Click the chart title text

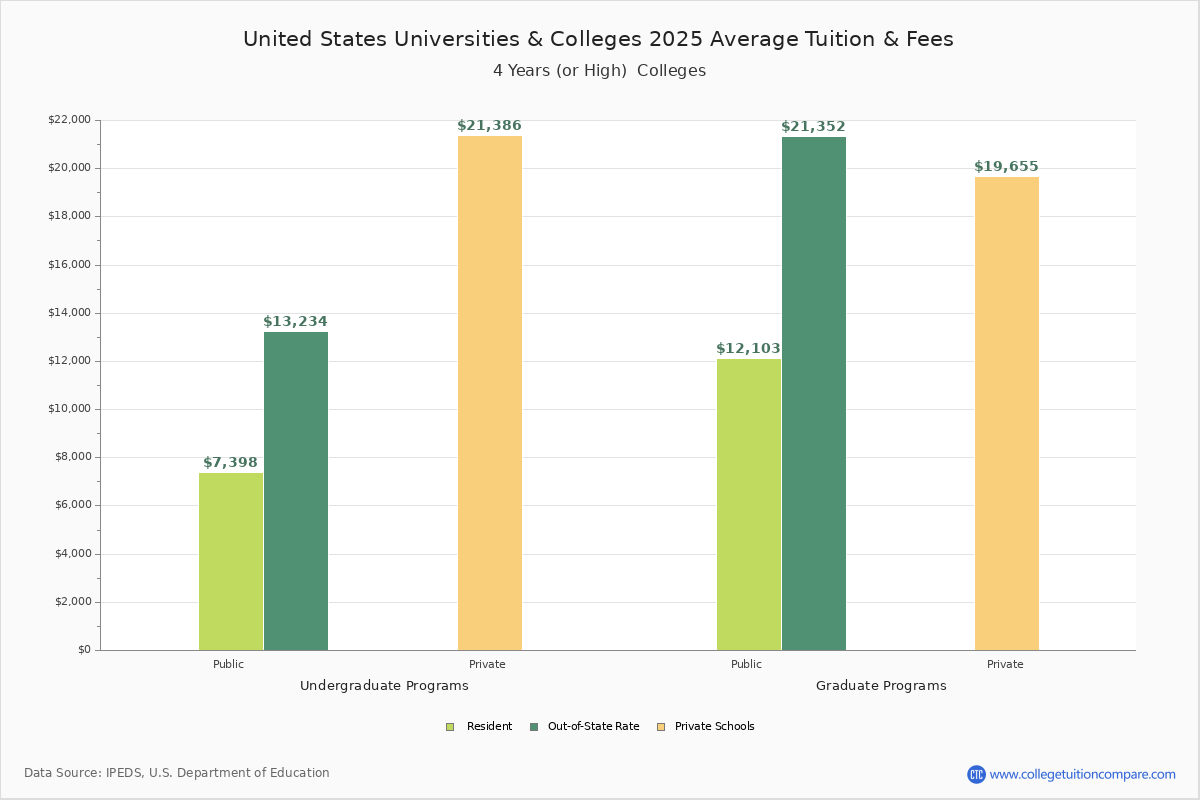pos(598,39)
